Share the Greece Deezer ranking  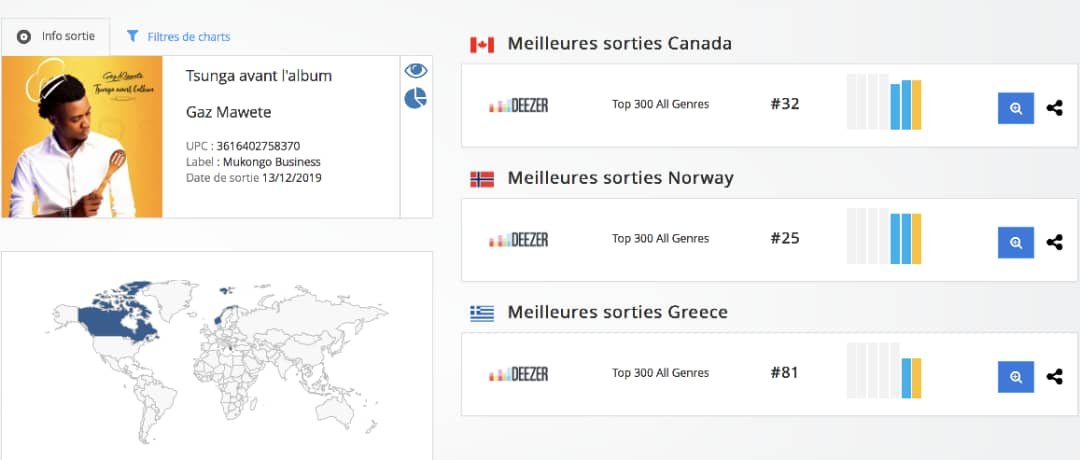1054,377
